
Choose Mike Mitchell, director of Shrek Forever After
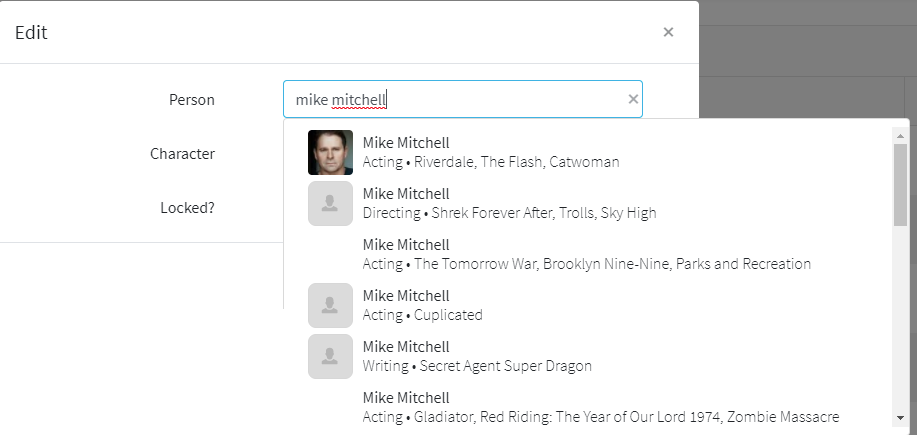click(x=508, y=203)
